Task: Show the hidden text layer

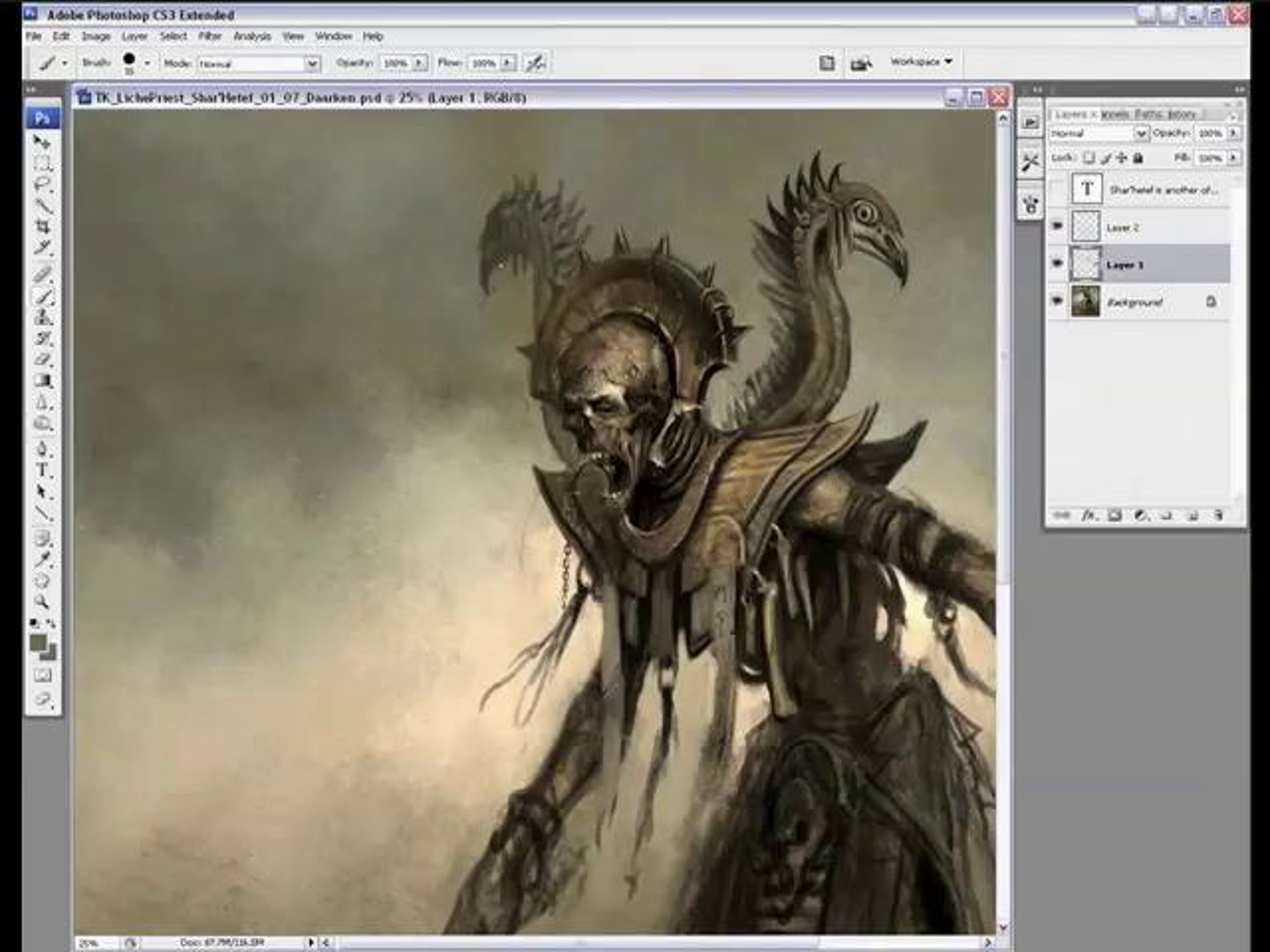Action: pyautogui.click(x=1057, y=189)
